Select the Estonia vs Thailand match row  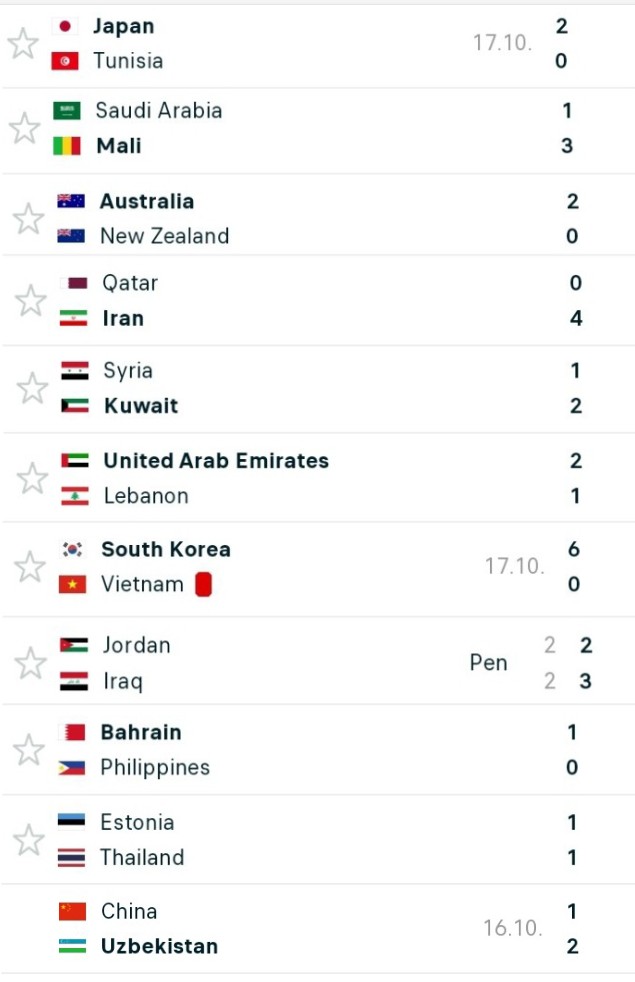click(x=318, y=840)
